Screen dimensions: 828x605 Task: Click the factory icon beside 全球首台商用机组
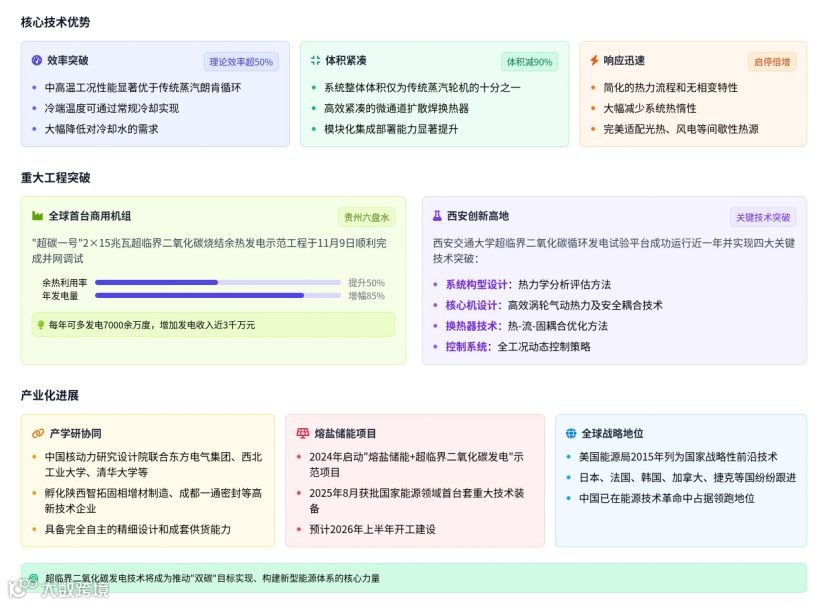(37, 215)
